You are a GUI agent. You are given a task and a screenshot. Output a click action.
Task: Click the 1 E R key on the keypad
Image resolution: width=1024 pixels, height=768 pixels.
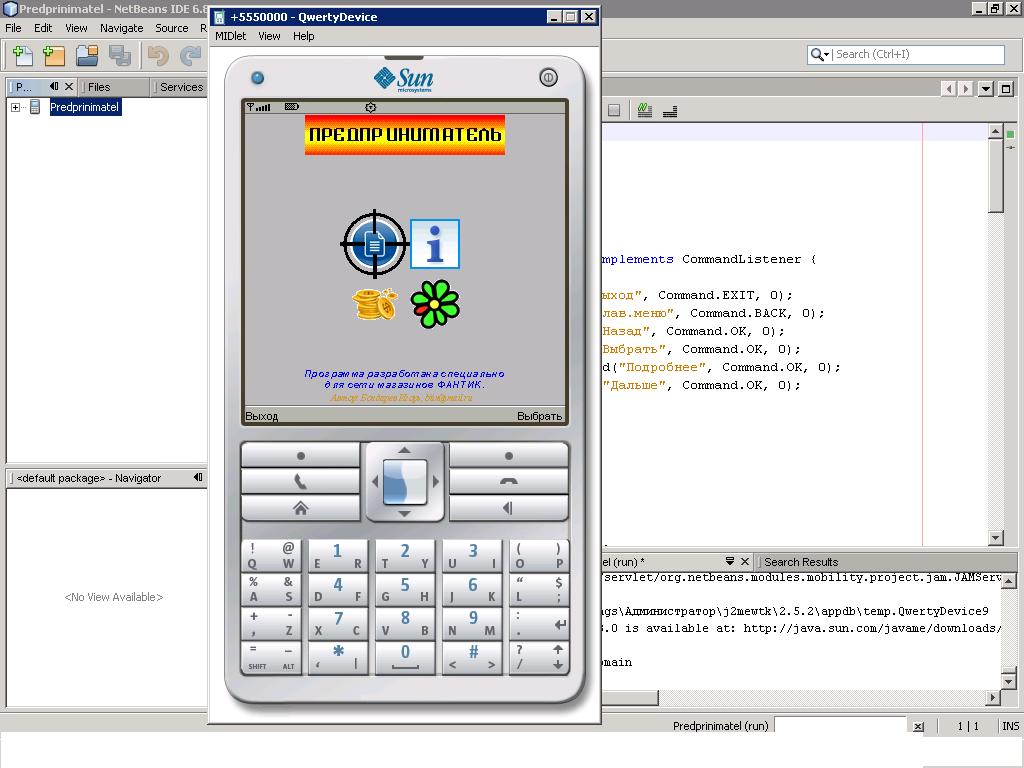338,556
